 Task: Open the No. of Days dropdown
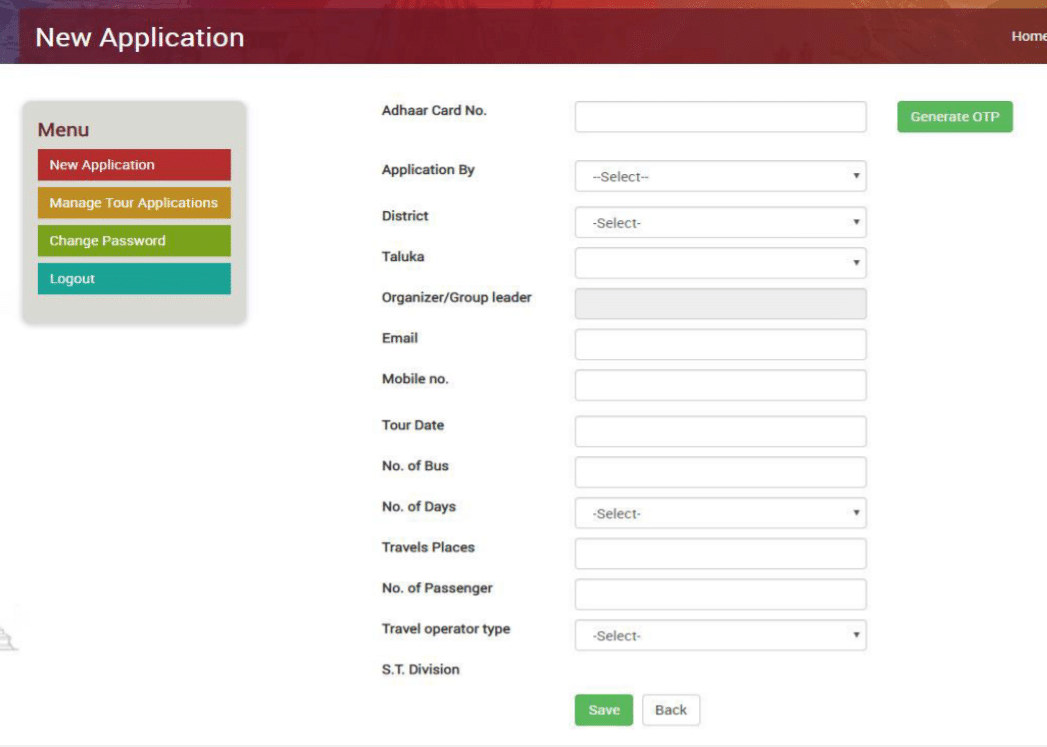[720, 513]
